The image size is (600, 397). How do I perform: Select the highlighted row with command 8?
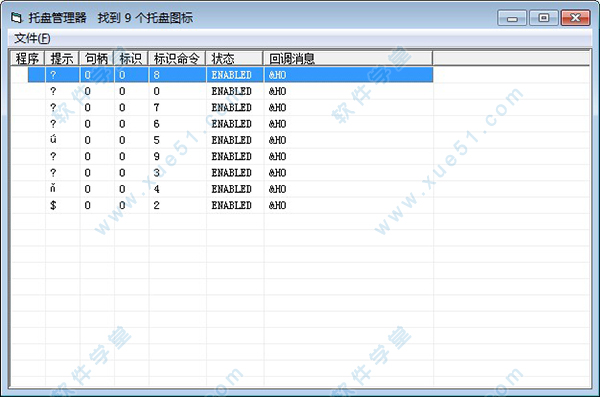230,75
